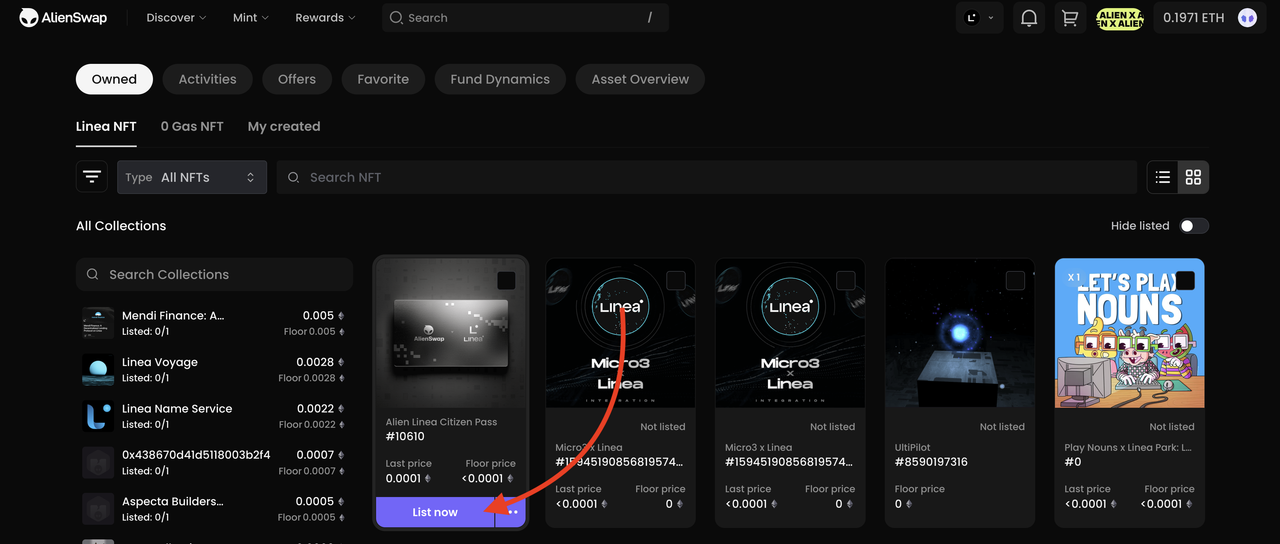
Task: Select the My created sub-tab
Action: point(284,127)
